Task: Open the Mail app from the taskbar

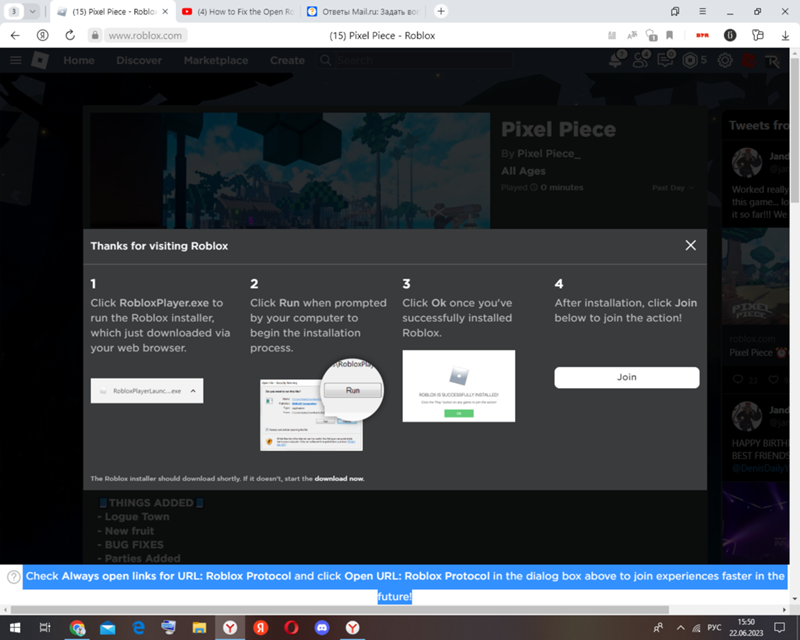Action: [107, 628]
